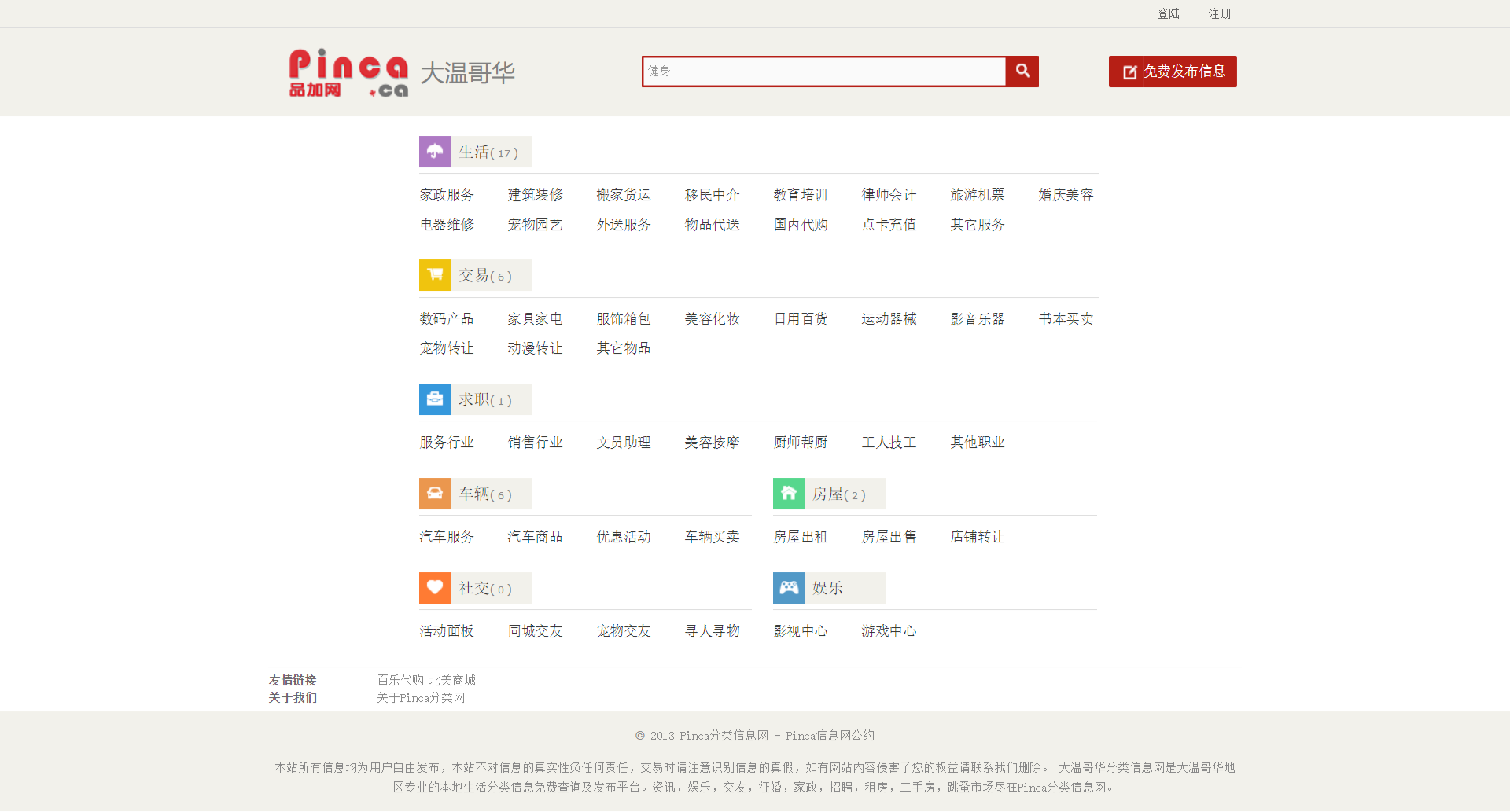1510x812 pixels.
Task: Click the orange car 车辆 icon
Action: 434,494
